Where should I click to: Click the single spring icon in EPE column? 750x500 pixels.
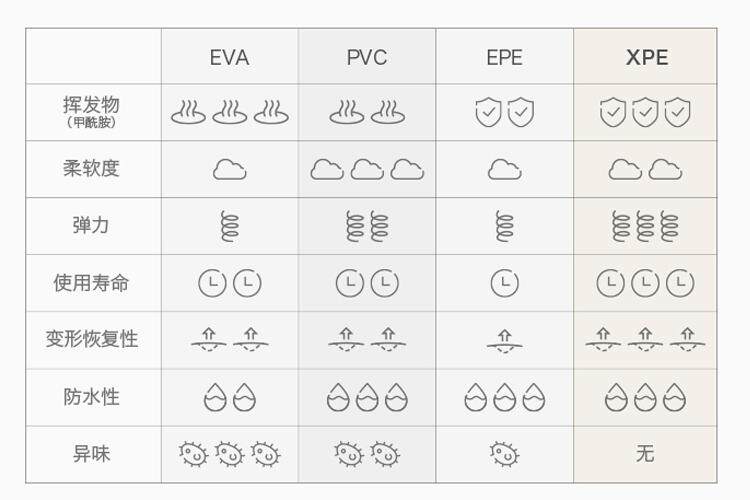[504, 226]
